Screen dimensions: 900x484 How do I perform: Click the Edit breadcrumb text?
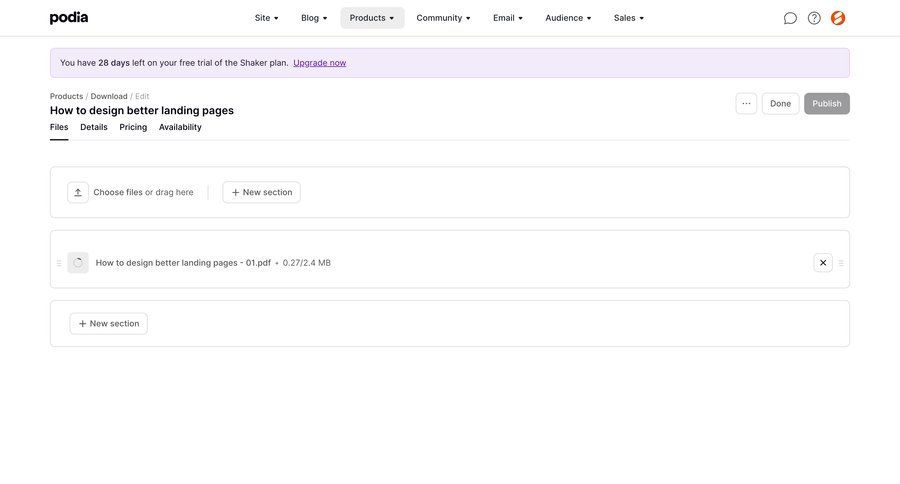(142, 96)
